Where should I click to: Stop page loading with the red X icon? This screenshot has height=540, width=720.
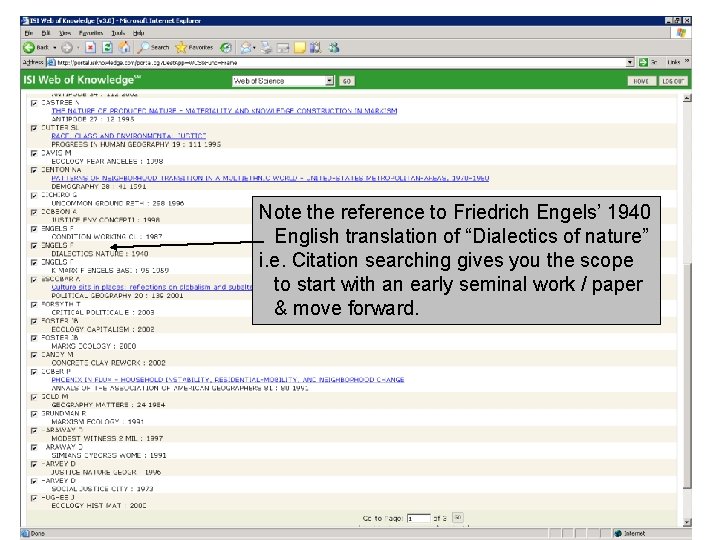[x=90, y=47]
